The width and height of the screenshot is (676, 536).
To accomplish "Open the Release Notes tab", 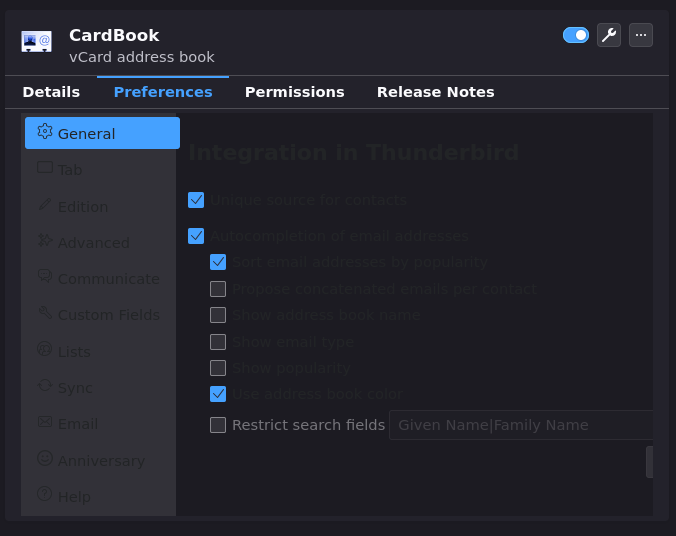I will [x=435, y=92].
